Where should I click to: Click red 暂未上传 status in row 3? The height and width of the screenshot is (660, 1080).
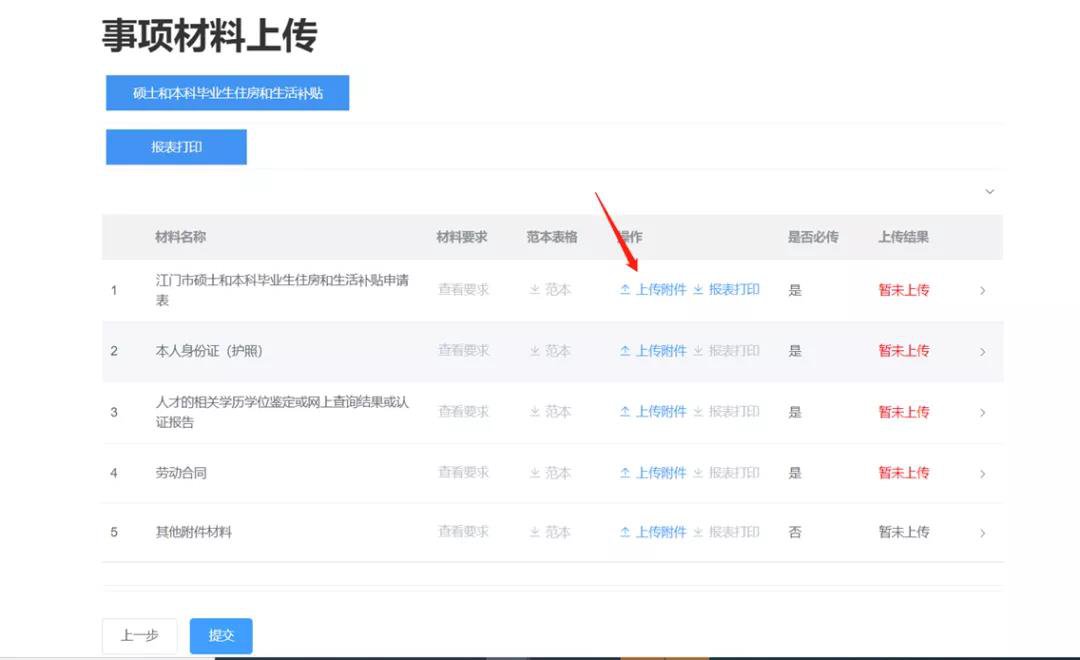(903, 412)
